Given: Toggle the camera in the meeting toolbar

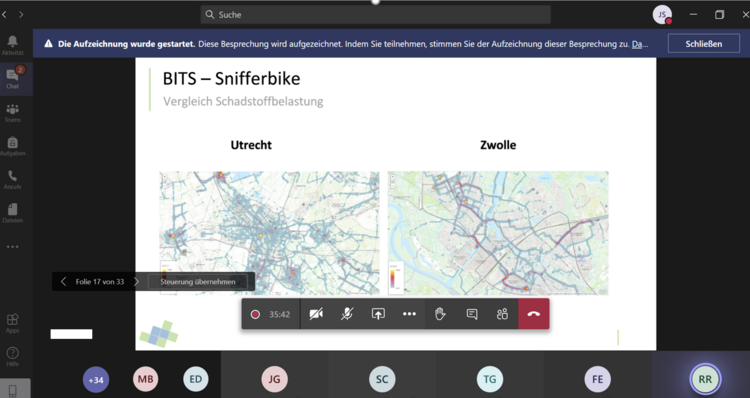Looking at the screenshot, I should (316, 314).
